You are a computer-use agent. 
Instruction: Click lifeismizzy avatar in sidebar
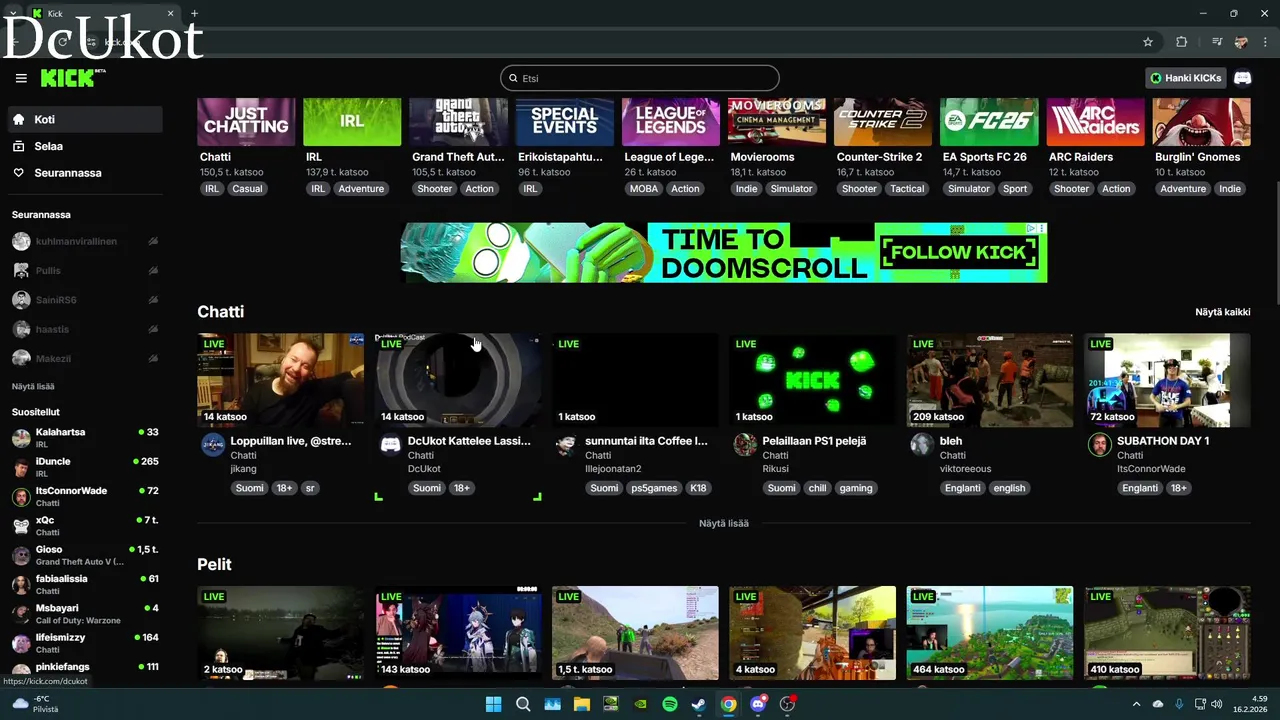[21, 643]
